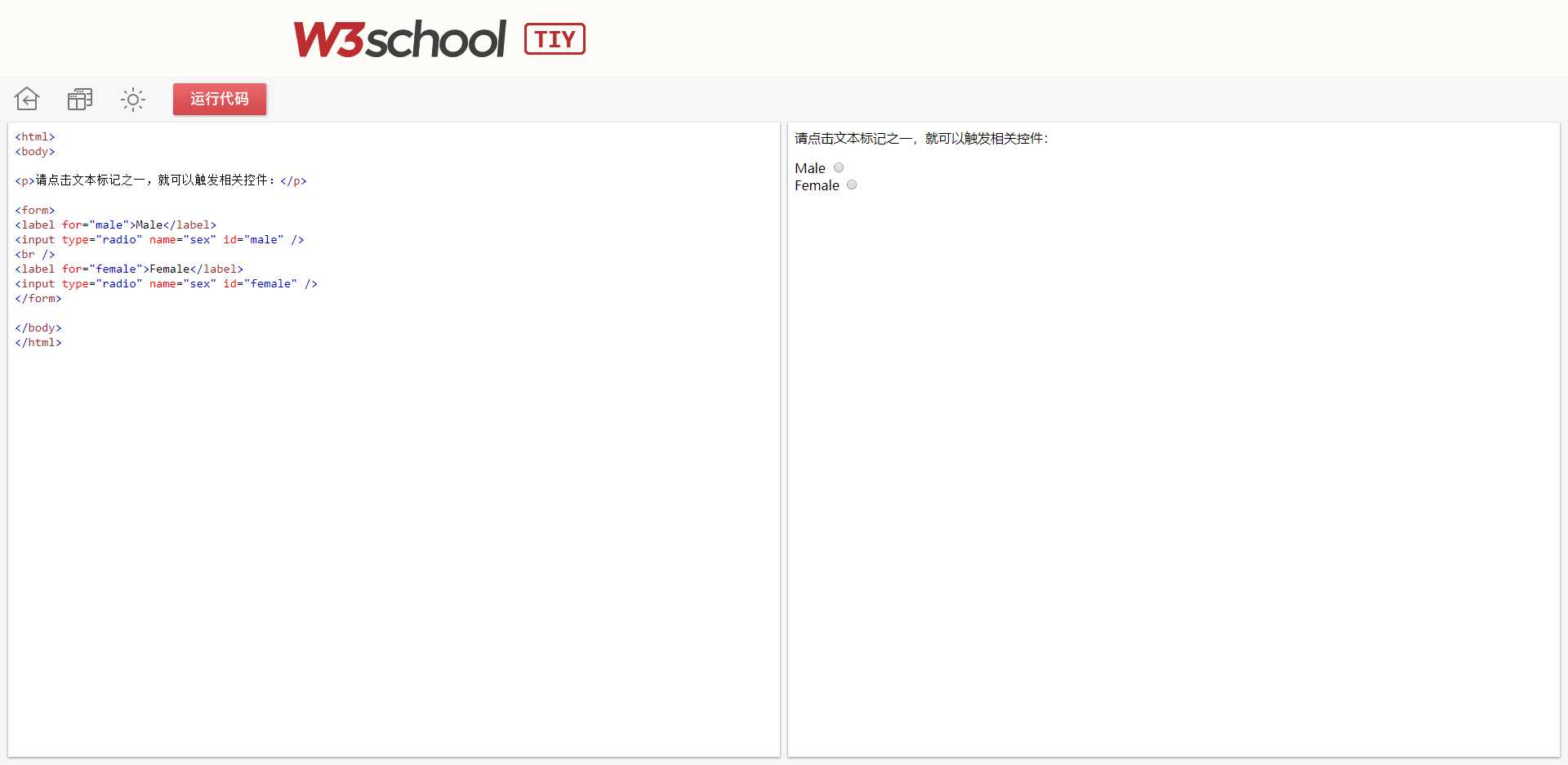This screenshot has height=765, width=1568.
Task: Click the input id="female" code line
Action: 166,283
